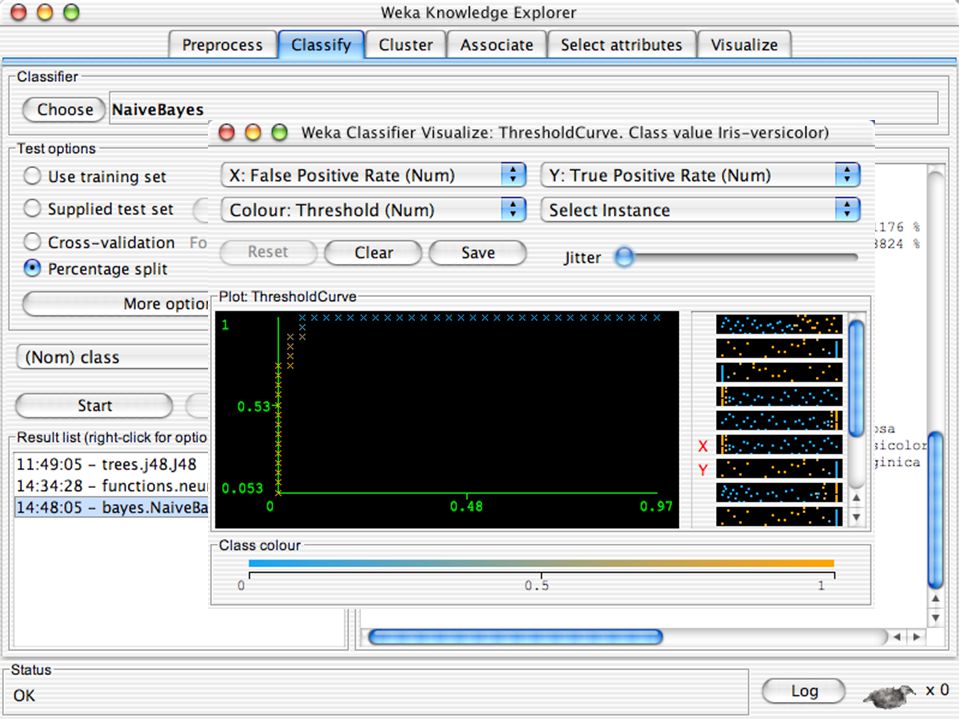
Task: Click attribute panel scroll down arrow
Action: click(x=857, y=517)
